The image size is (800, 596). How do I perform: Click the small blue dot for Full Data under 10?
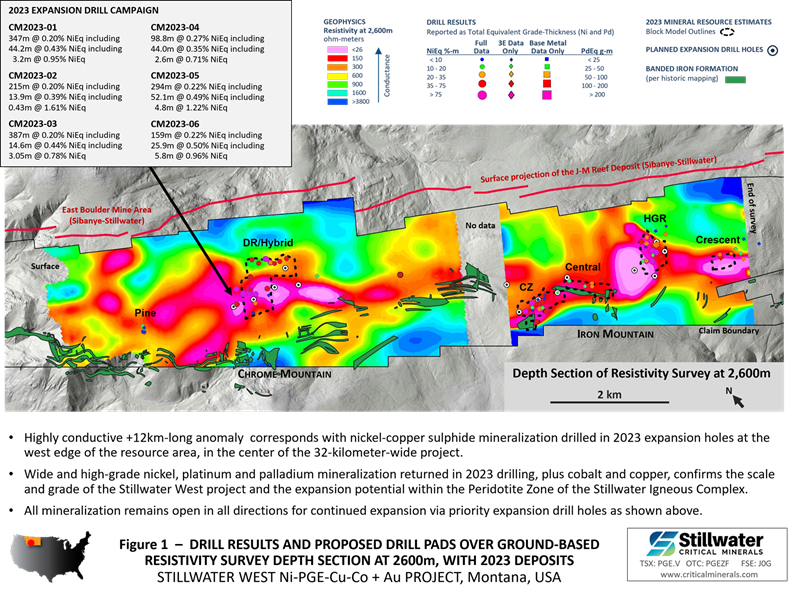tap(482, 60)
